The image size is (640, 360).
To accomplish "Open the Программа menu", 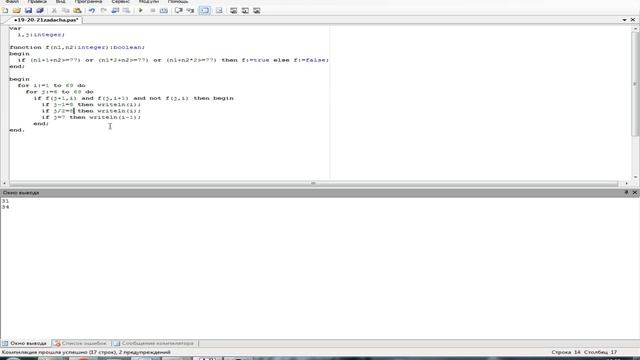I will click(x=88, y=2).
